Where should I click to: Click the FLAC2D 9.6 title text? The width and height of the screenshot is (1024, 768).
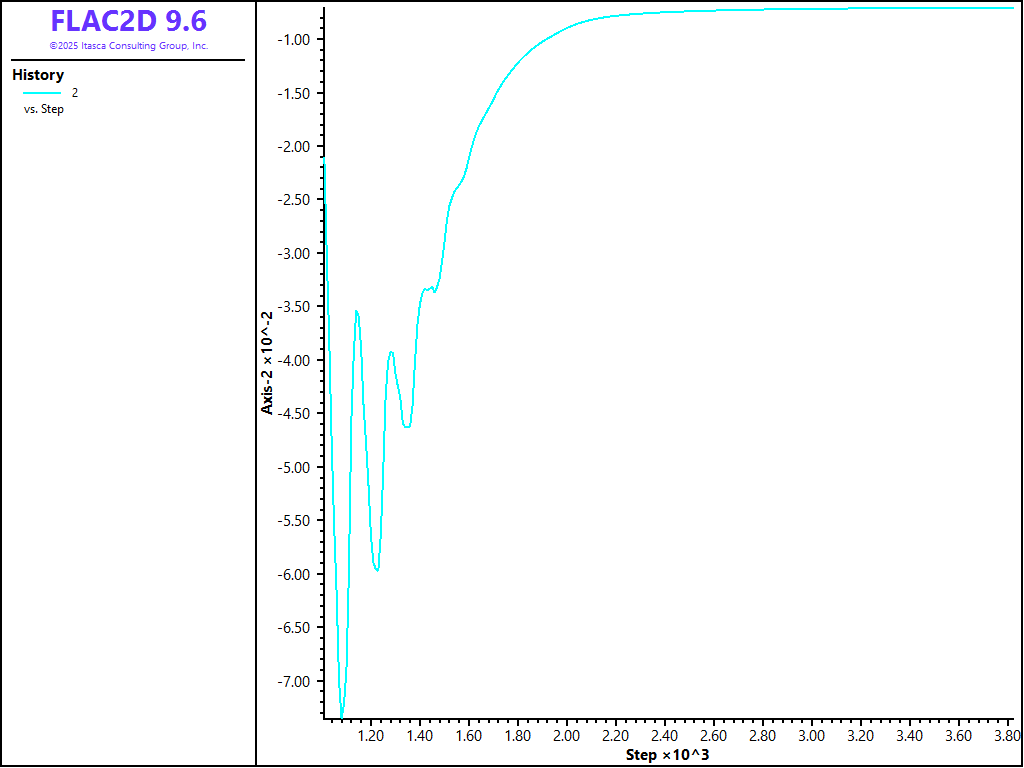click(128, 22)
